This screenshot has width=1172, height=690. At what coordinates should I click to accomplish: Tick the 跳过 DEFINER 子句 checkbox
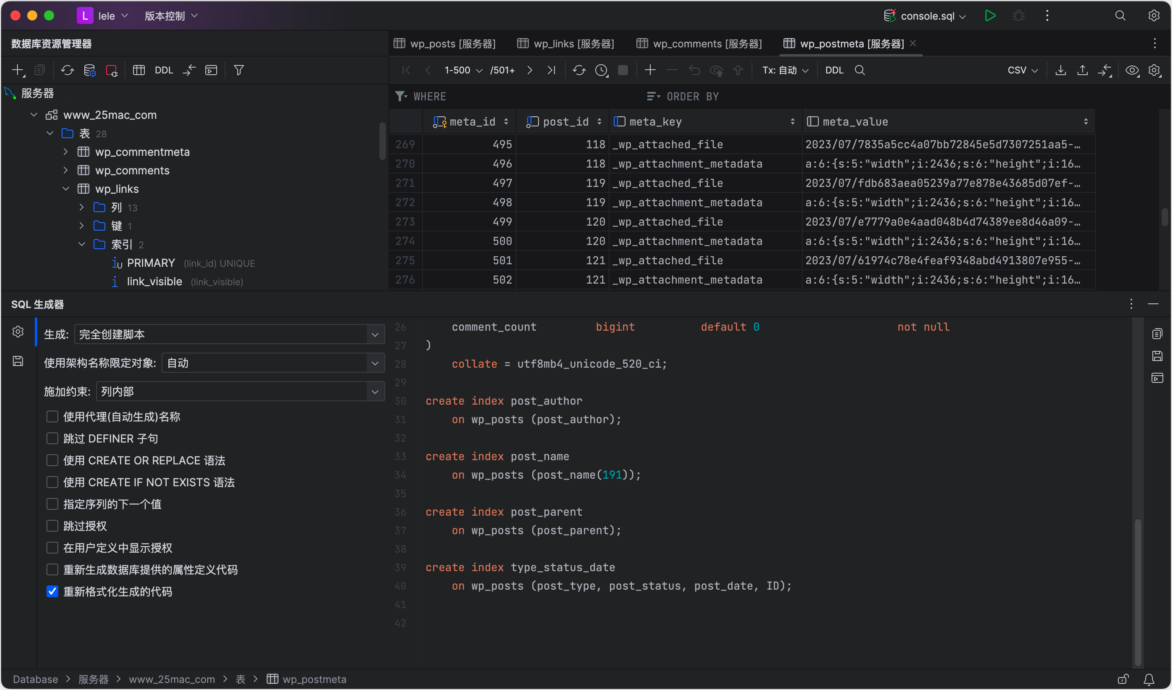52,438
